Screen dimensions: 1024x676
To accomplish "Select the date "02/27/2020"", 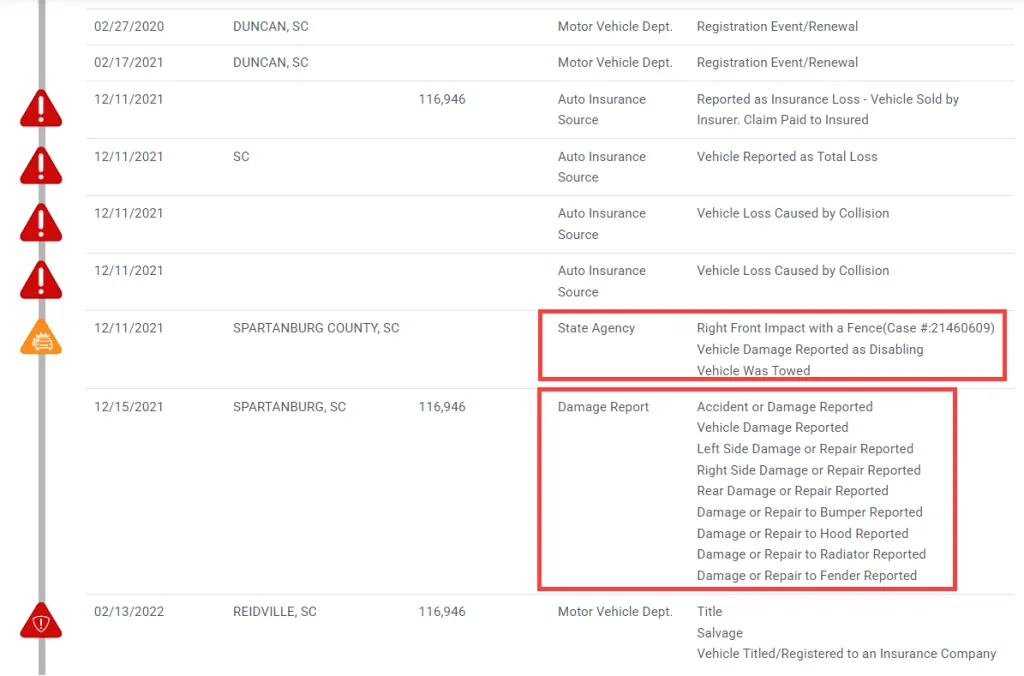I will tap(129, 27).
